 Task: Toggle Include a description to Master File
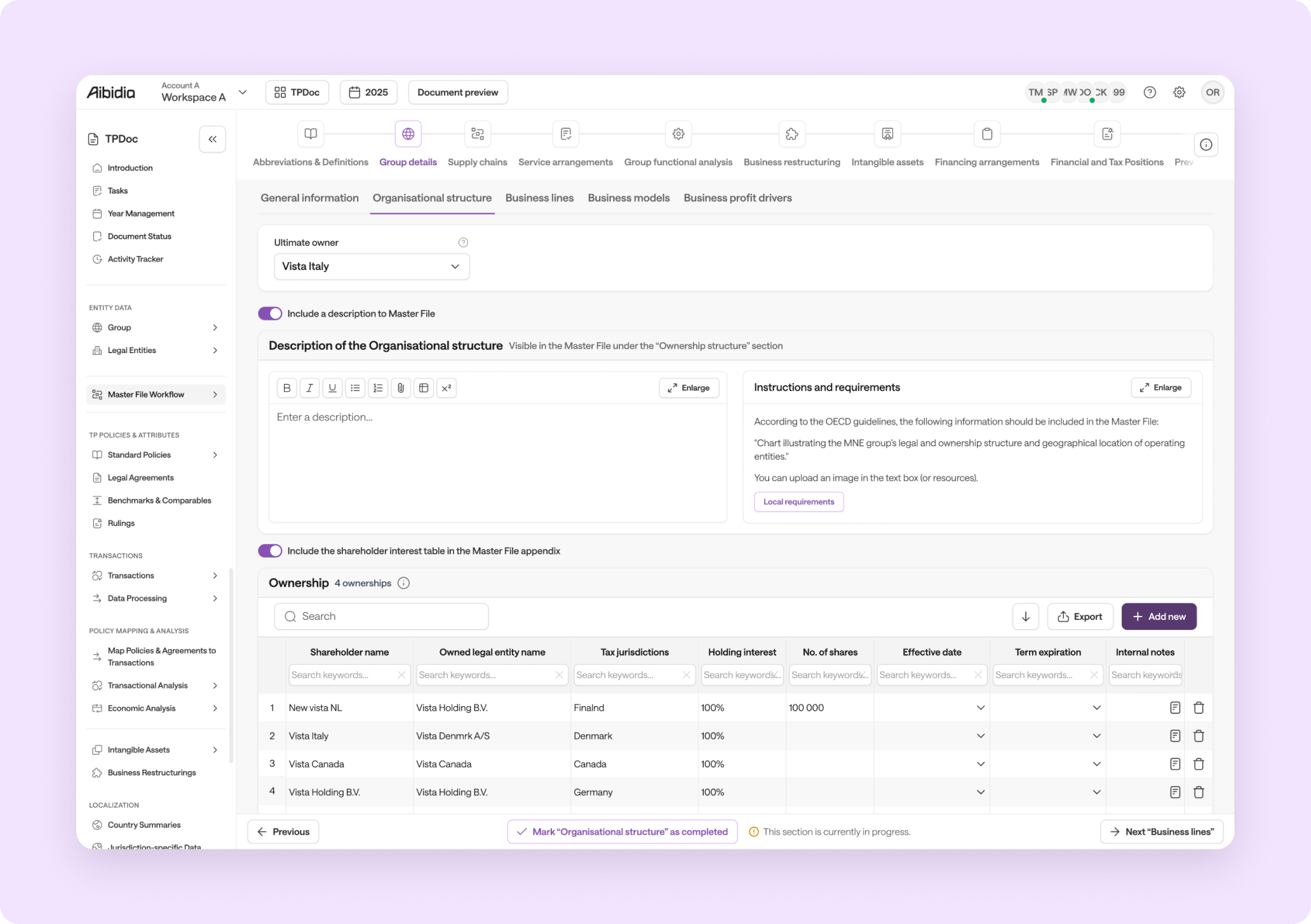(x=270, y=314)
